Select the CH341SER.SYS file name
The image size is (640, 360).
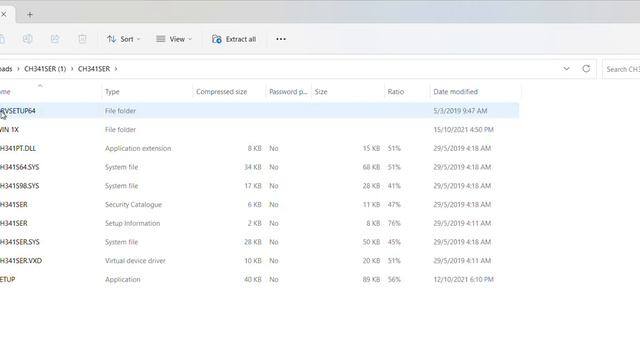click(x=20, y=242)
